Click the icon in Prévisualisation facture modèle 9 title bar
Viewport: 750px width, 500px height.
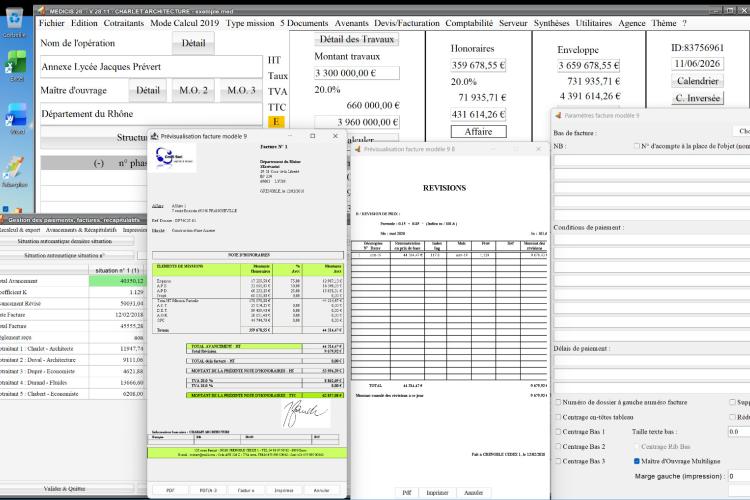click(154, 136)
